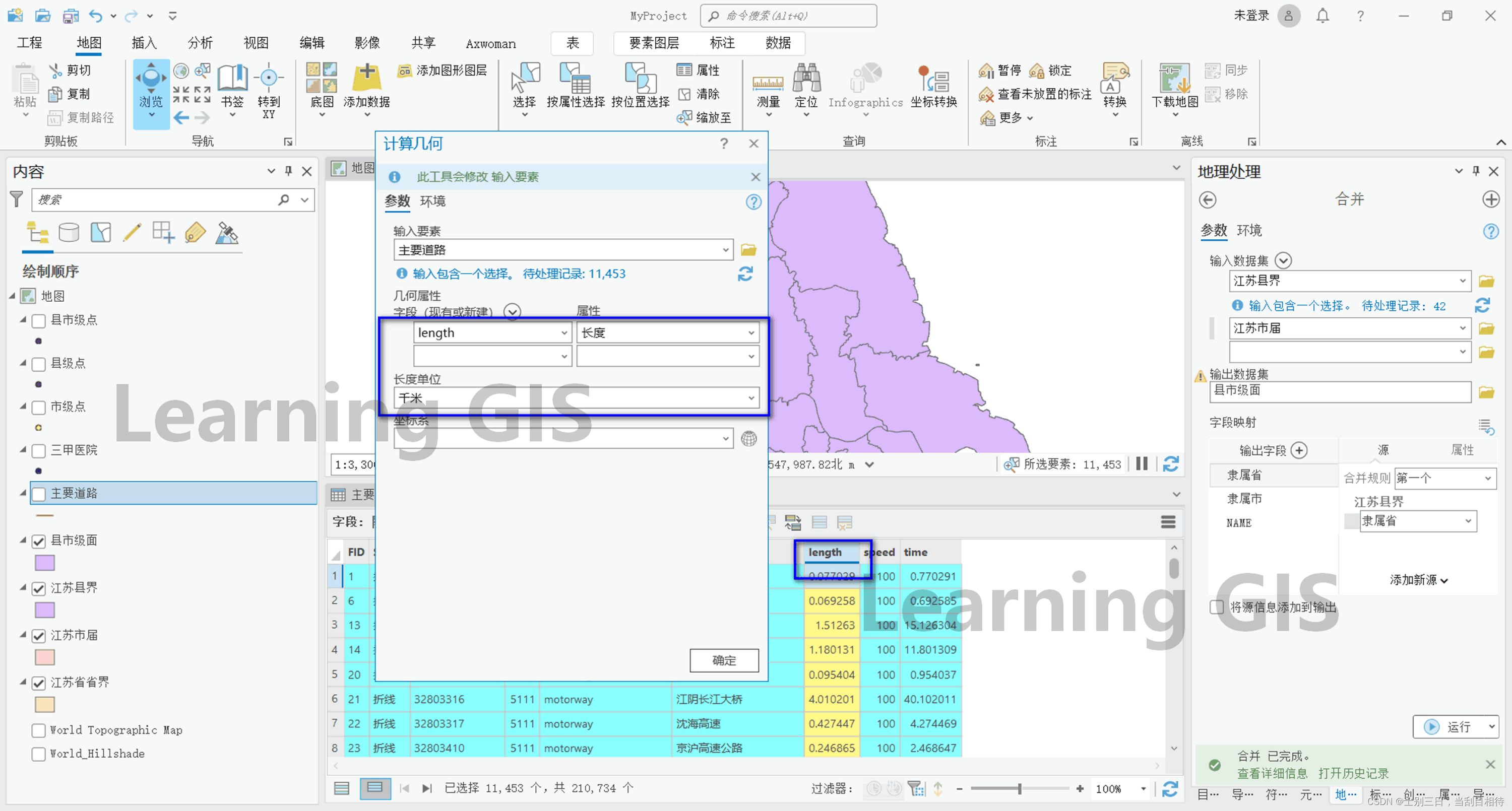The width and height of the screenshot is (1512, 811).
Task: Uncheck the 江苏县界 layer visibility
Action: click(39, 588)
